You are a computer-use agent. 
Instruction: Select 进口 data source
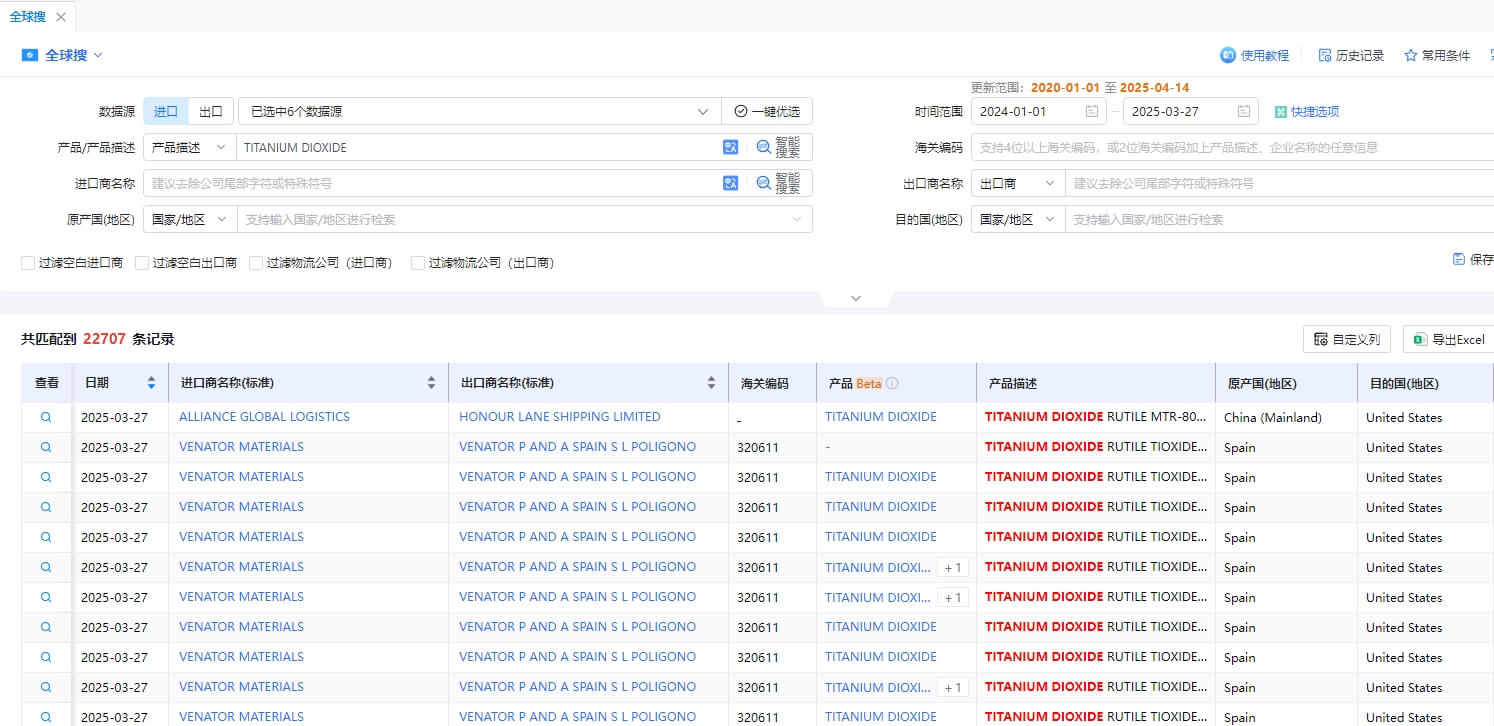[x=166, y=111]
